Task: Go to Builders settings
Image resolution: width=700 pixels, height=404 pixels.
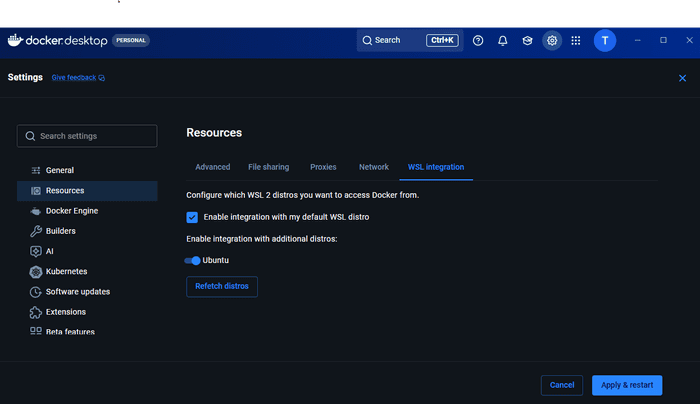Action: click(x=87, y=231)
